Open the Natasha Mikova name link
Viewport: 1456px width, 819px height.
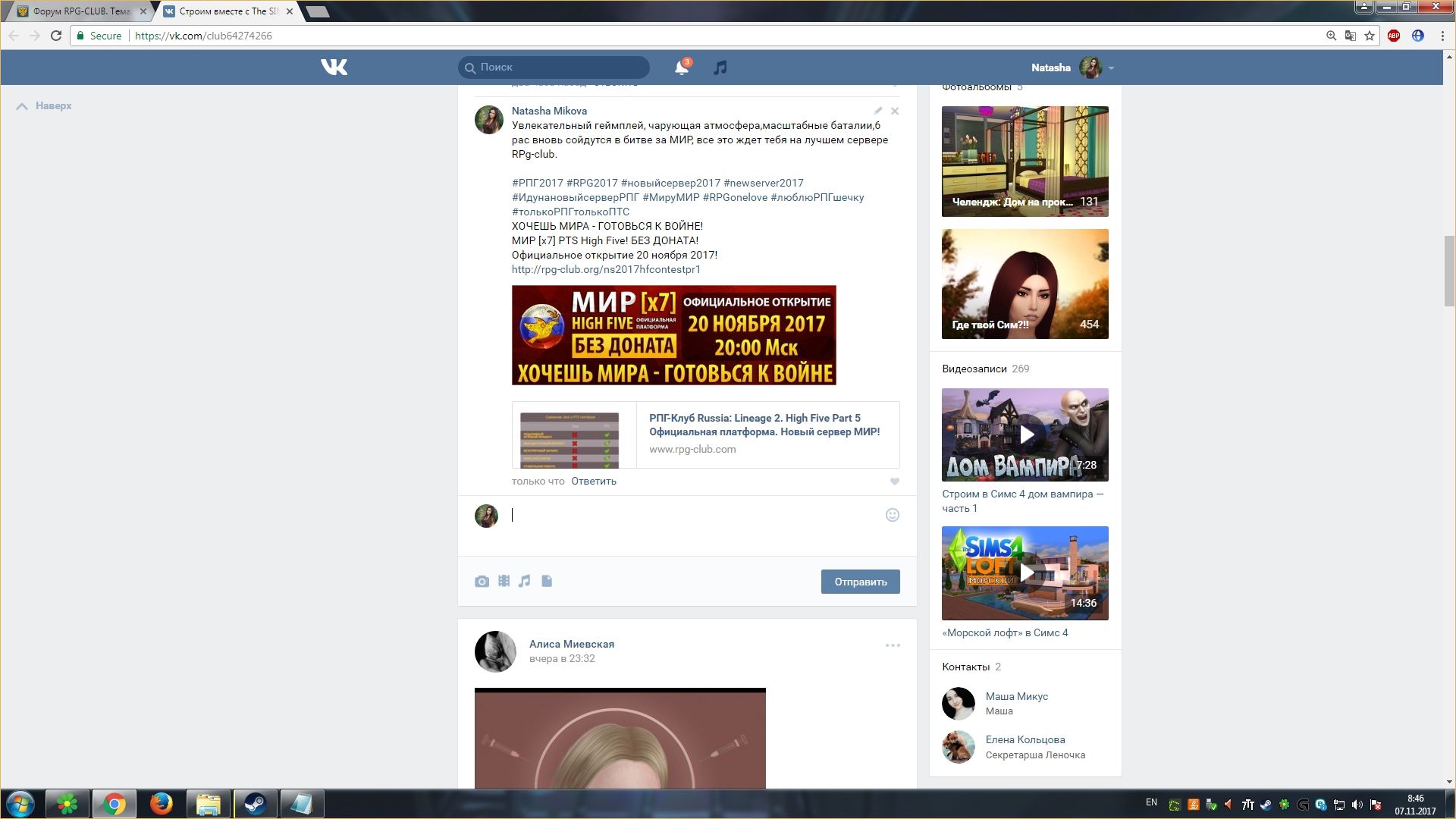(549, 111)
